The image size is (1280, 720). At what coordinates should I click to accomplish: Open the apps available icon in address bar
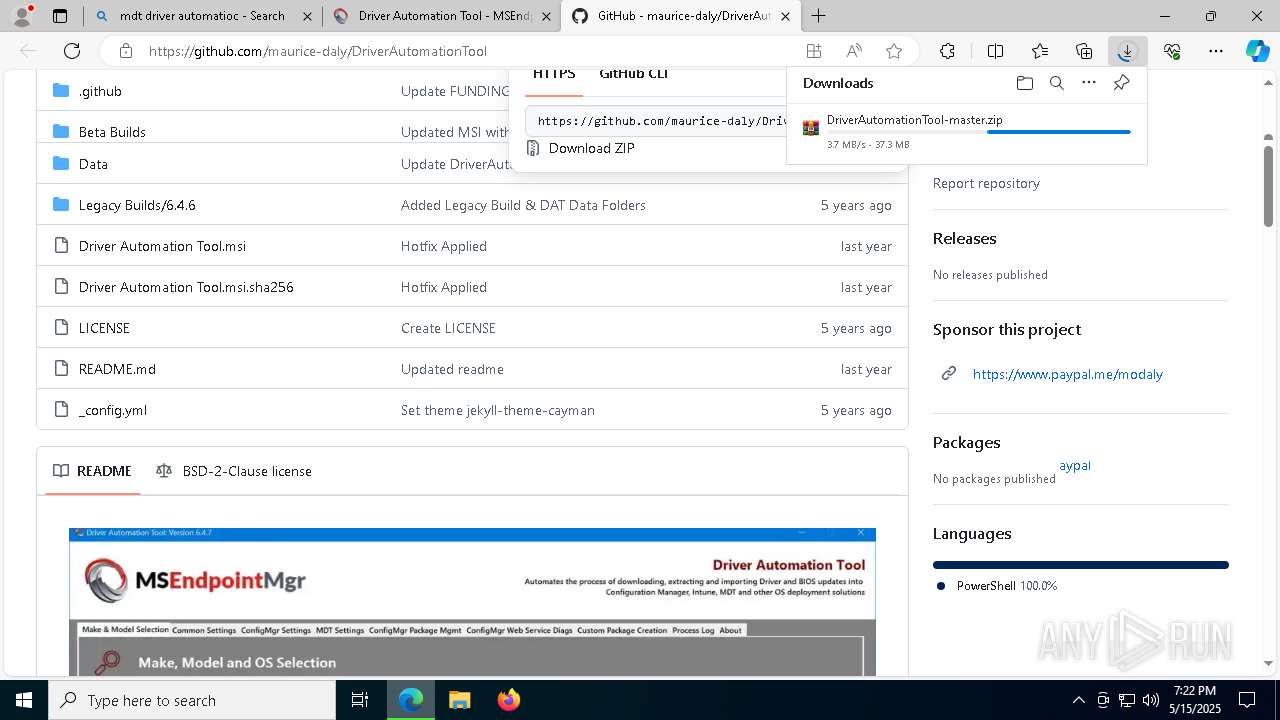pyautogui.click(x=814, y=51)
